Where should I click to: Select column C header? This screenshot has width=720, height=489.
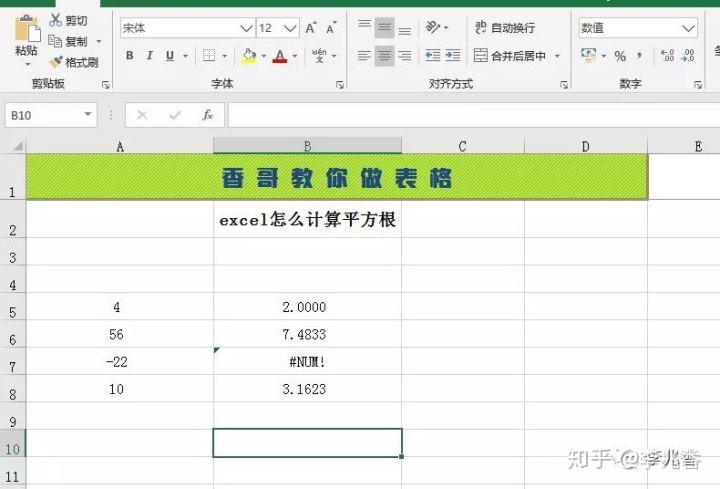[x=463, y=146]
